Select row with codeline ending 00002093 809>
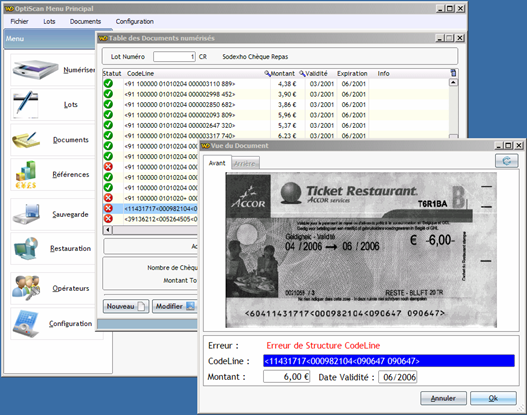527x415 pixels. pos(276,115)
